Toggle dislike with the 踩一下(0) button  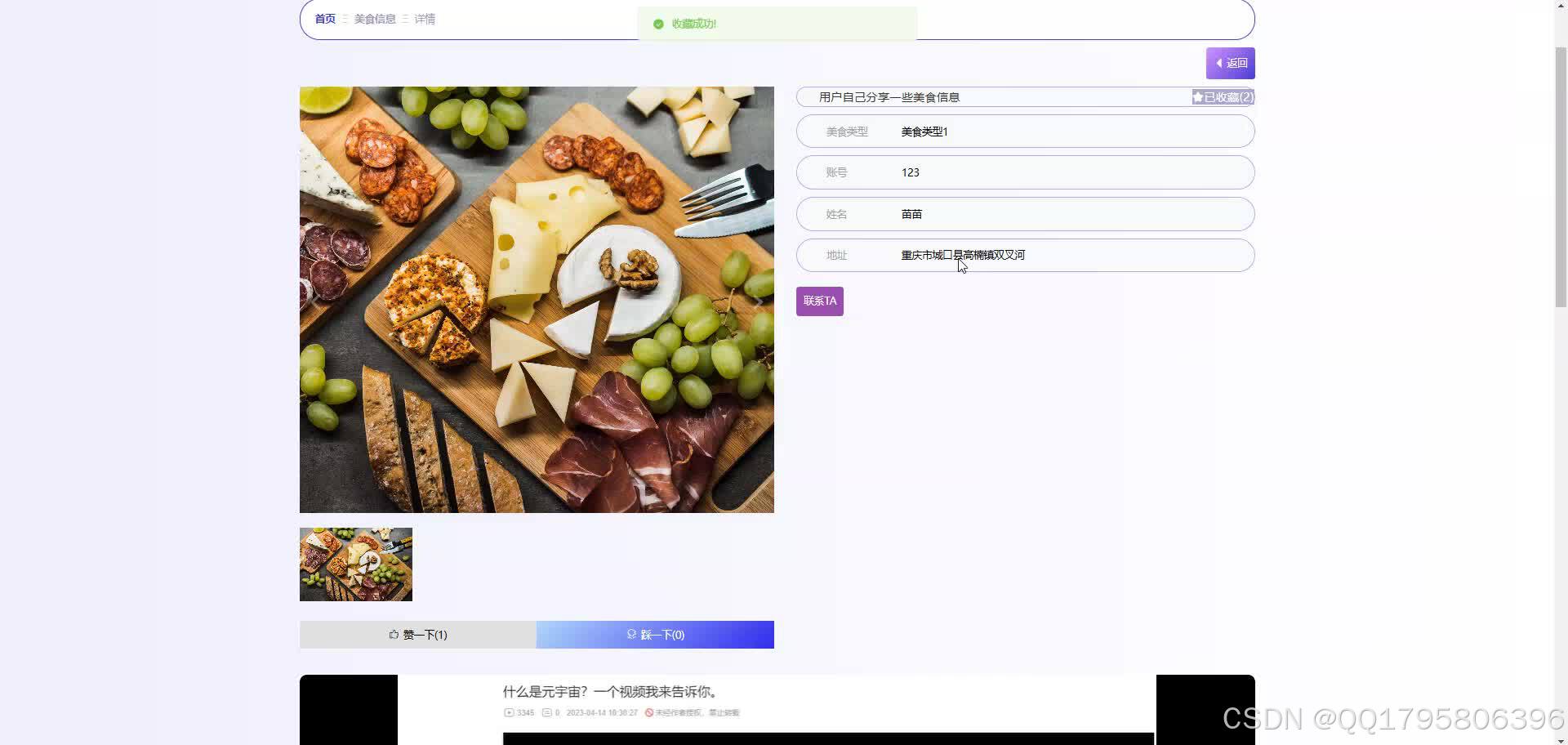[654, 635]
